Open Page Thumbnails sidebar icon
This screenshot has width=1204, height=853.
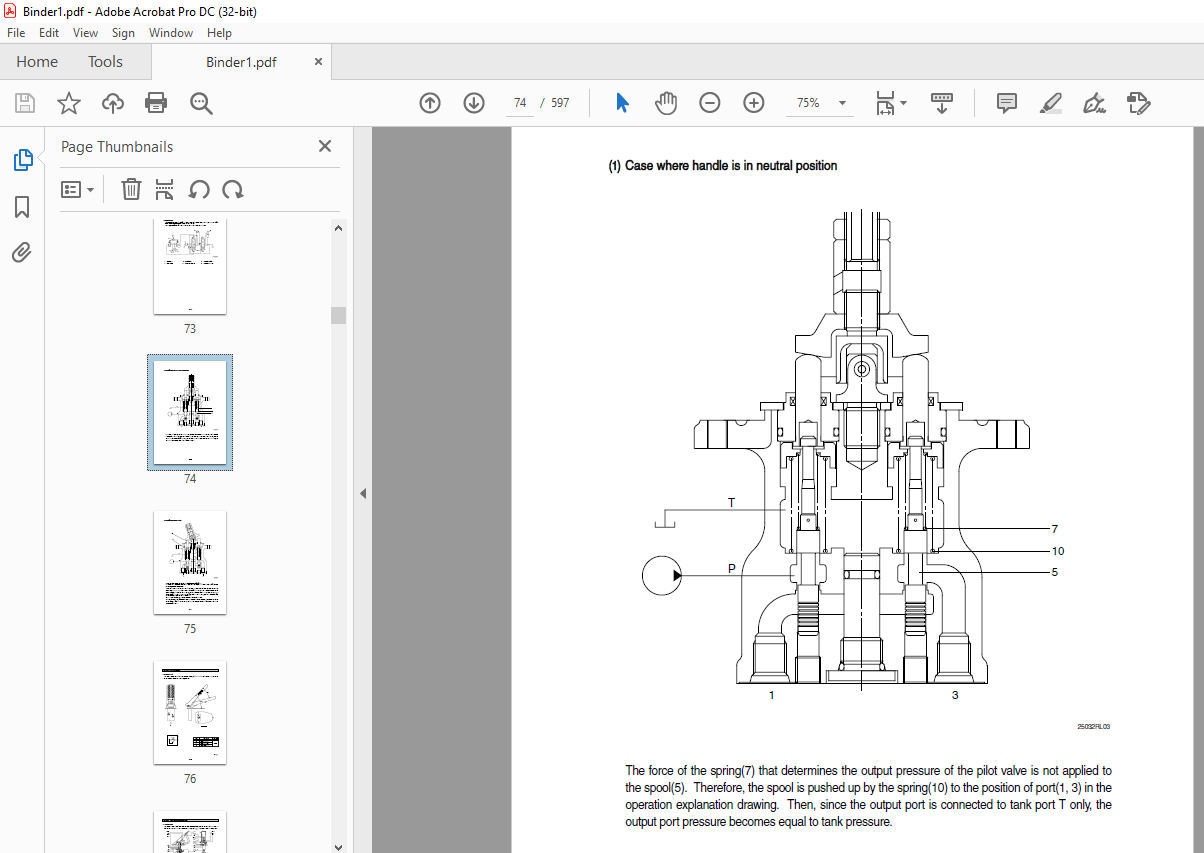22,160
